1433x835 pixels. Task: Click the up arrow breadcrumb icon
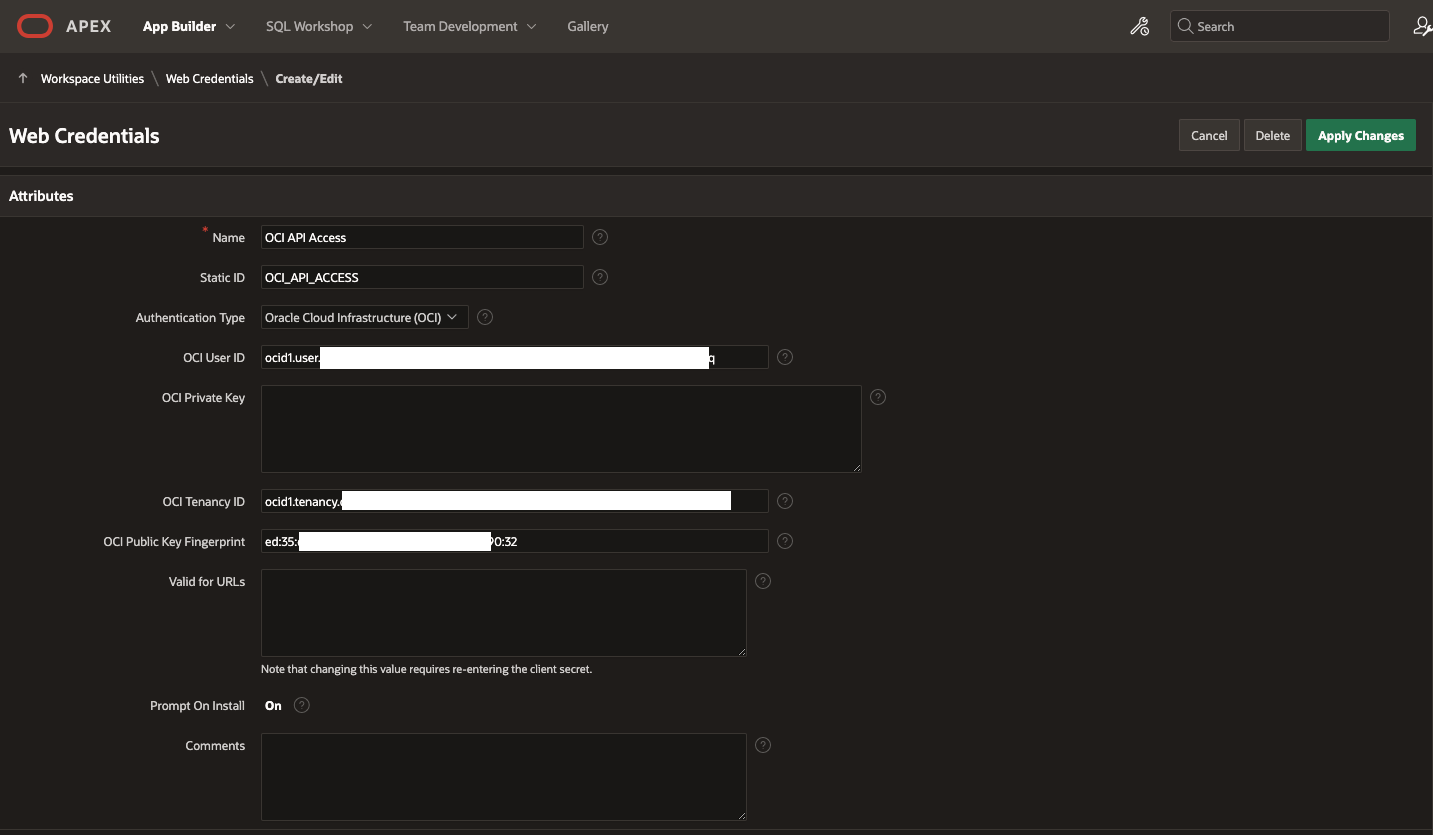coord(23,78)
